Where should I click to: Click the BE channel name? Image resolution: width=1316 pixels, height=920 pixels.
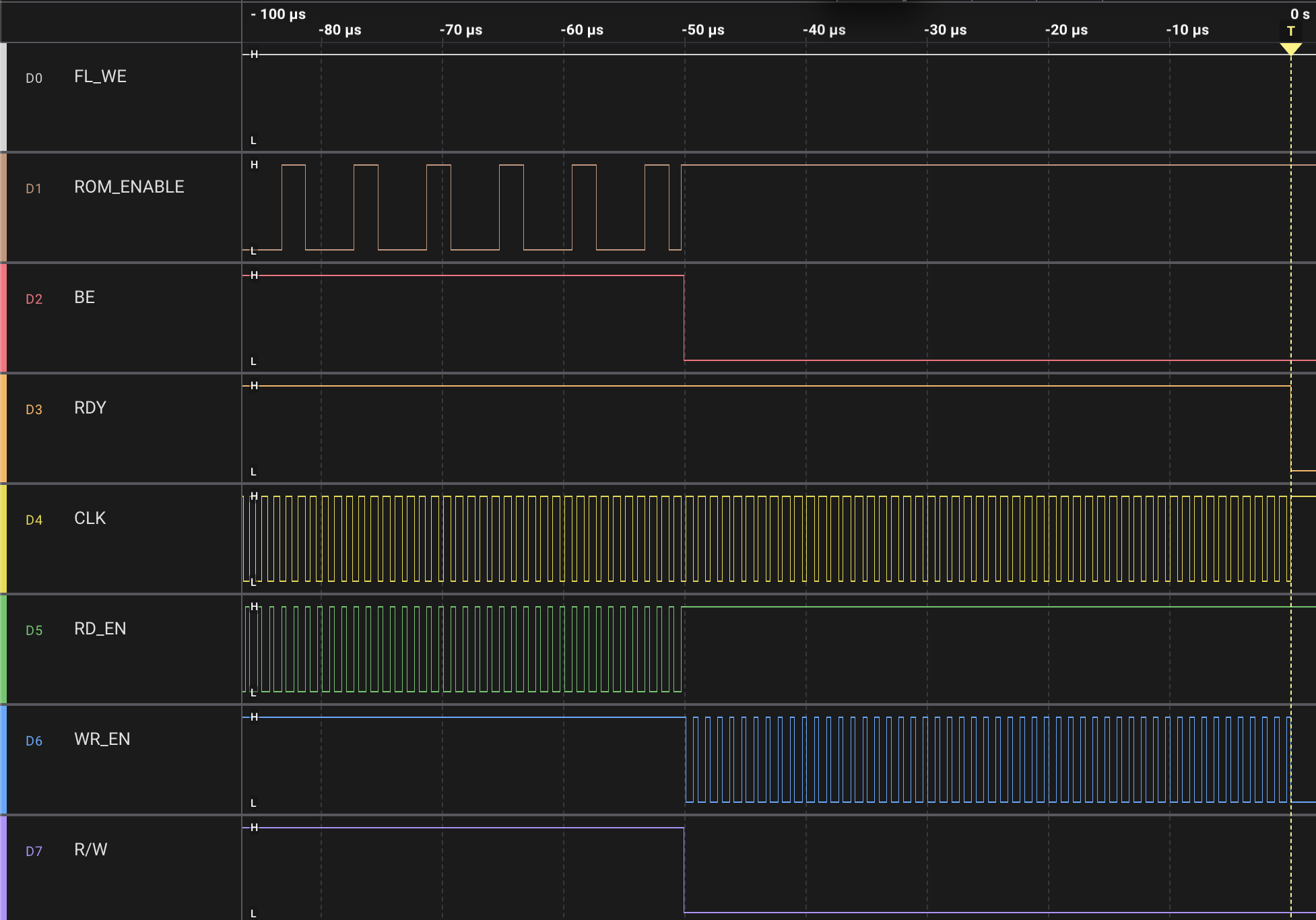click(x=84, y=298)
